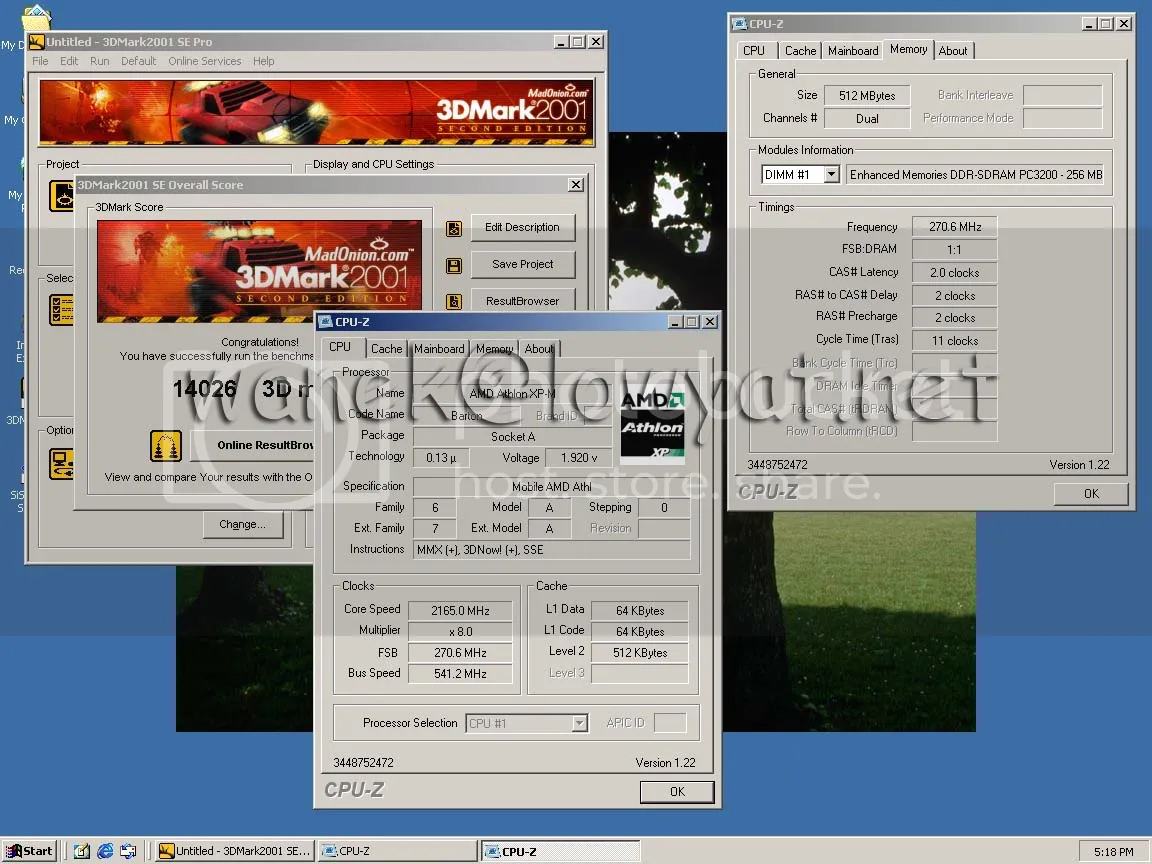Click the Options icon in 3DMark window

pyautogui.click(x=61, y=464)
